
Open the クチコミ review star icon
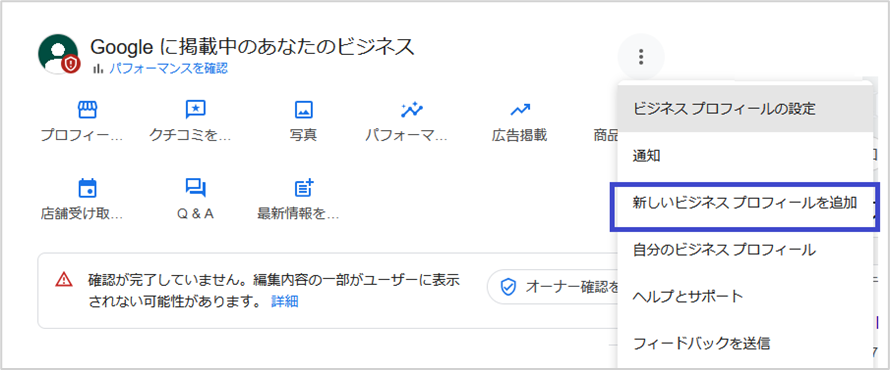[195, 110]
